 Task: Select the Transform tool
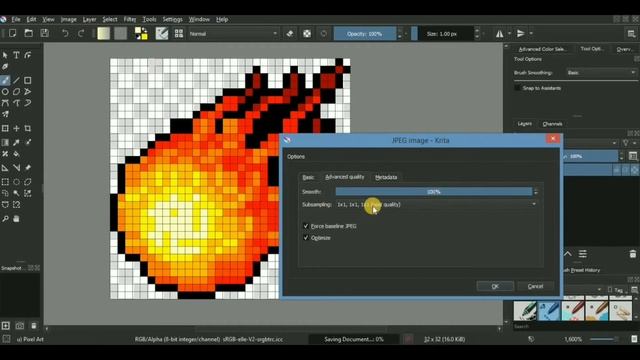pos(5,129)
